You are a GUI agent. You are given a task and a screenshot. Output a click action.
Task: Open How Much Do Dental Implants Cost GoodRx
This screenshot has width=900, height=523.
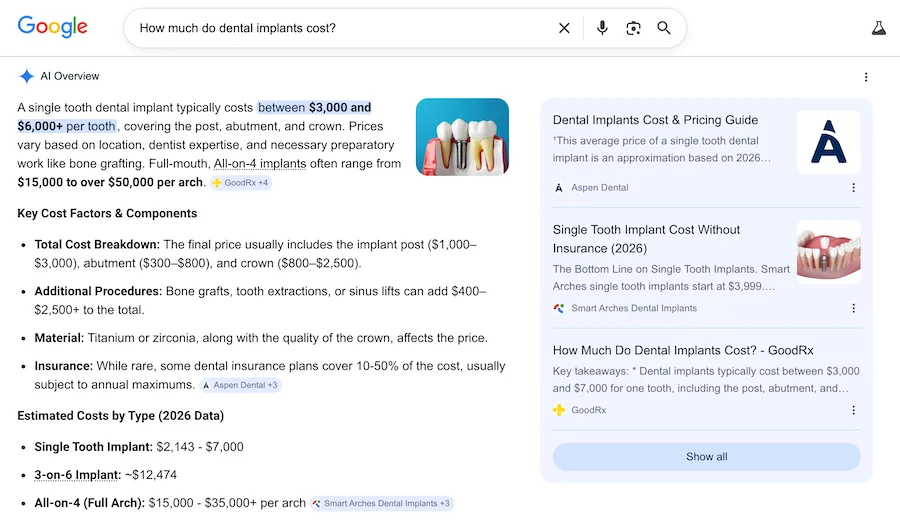pos(683,350)
